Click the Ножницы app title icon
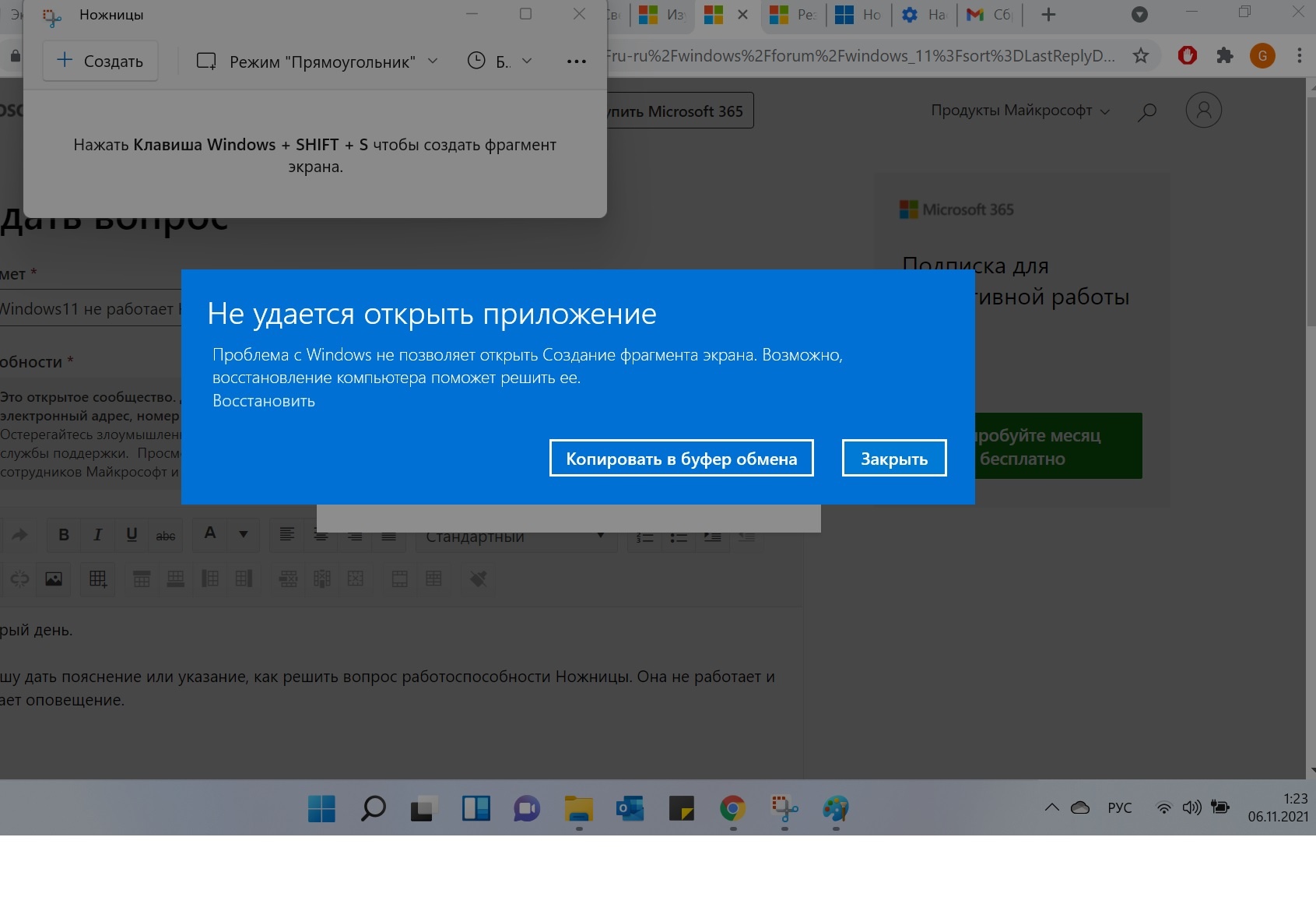The width and height of the screenshot is (1316, 911). pos(51,16)
